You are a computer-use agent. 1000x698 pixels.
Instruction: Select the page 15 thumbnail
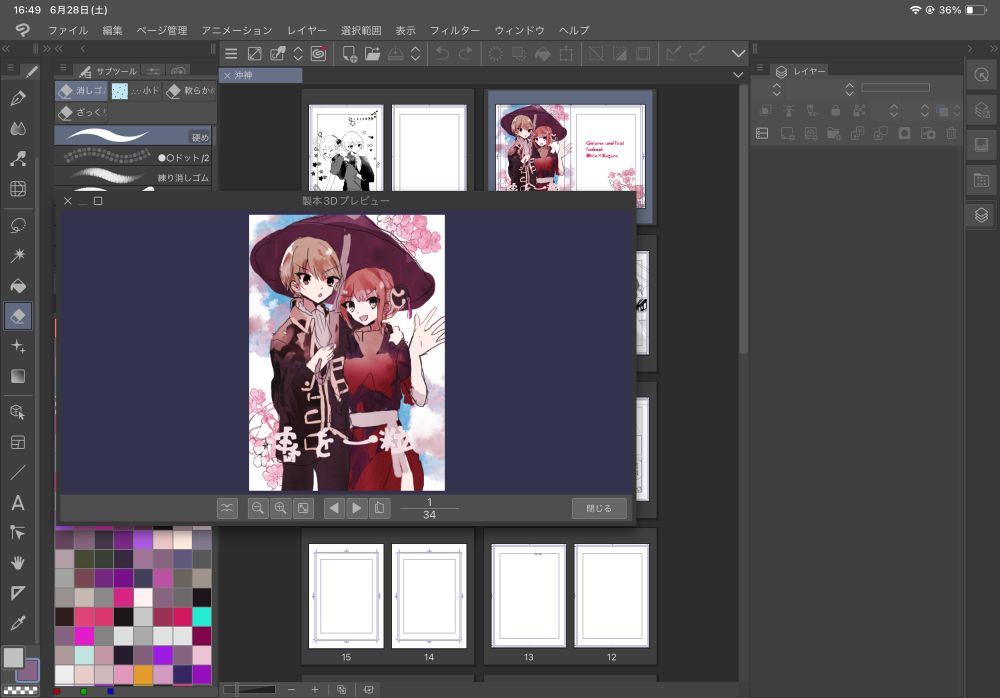pos(346,596)
